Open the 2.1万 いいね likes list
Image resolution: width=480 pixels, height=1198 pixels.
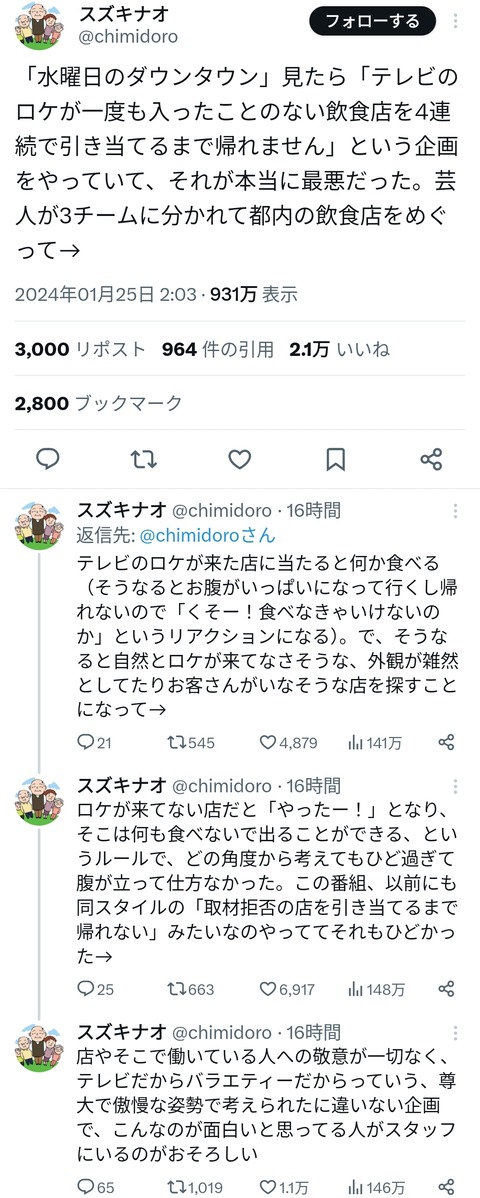339,350
